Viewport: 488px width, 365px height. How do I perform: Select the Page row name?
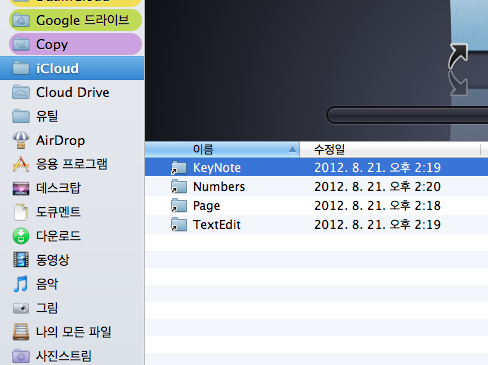pyautogui.click(x=206, y=206)
